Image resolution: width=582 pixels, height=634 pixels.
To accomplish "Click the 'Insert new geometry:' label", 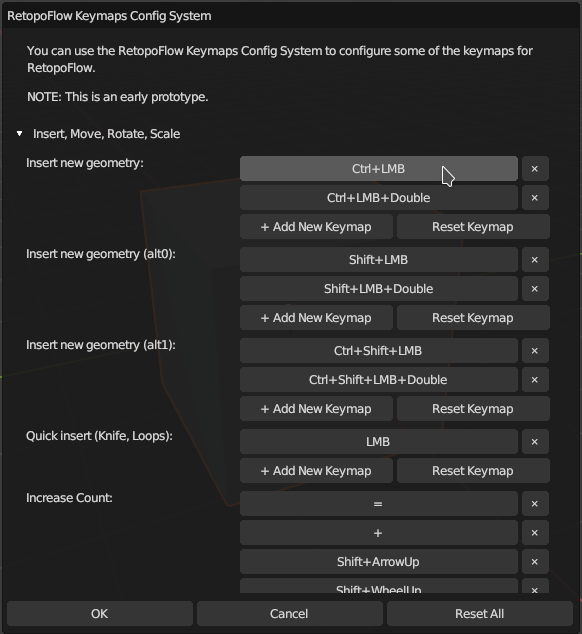I will tap(85, 163).
